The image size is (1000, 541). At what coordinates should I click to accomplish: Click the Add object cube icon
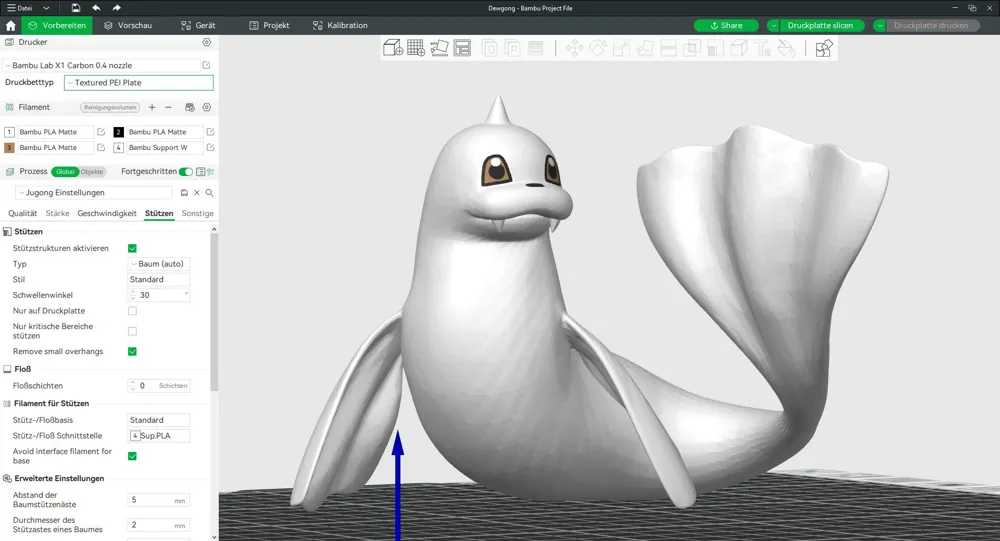click(x=393, y=48)
